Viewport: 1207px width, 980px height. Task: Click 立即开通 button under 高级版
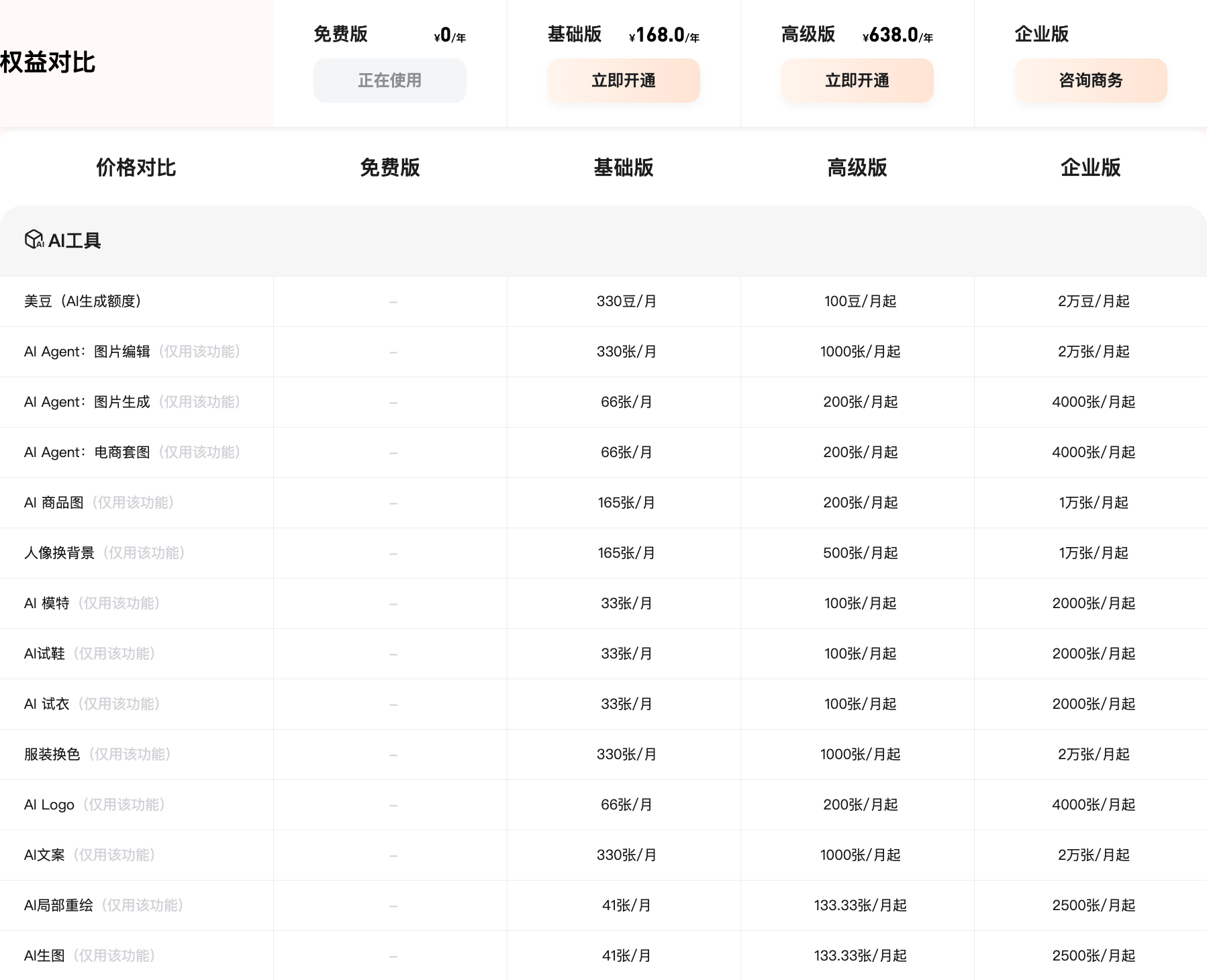pos(857,81)
